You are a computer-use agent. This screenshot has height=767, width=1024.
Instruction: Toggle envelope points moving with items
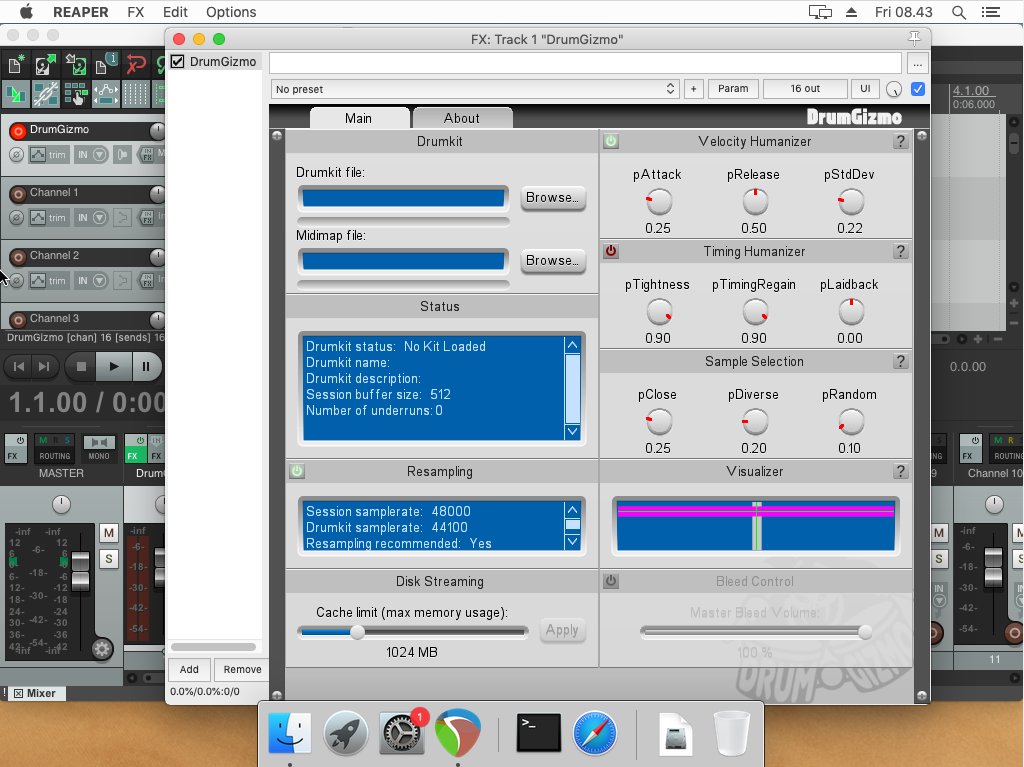[105, 95]
